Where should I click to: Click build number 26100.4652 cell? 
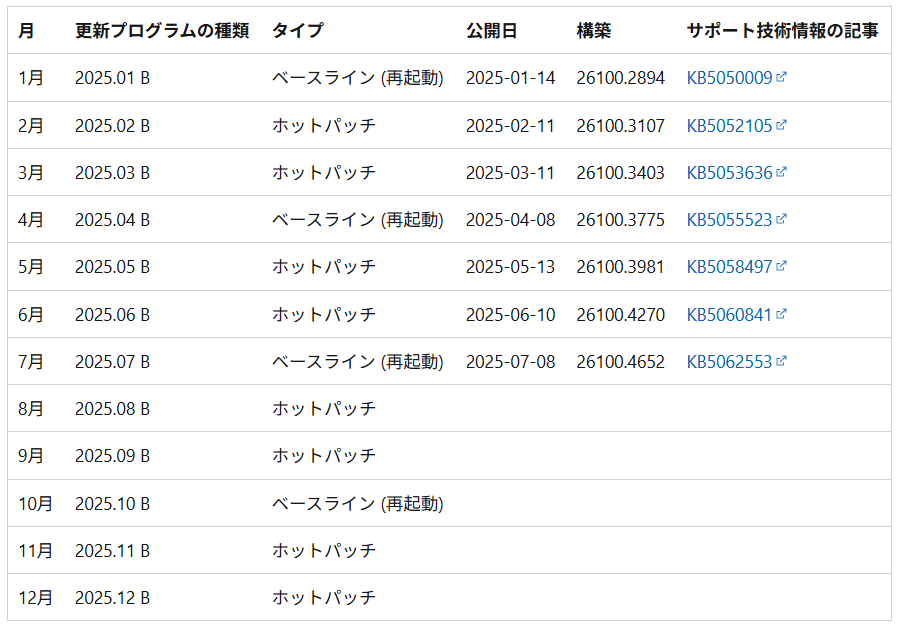pos(620,361)
